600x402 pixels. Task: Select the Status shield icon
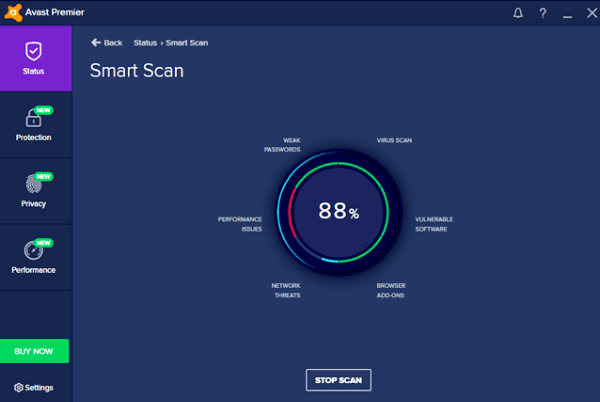33,51
